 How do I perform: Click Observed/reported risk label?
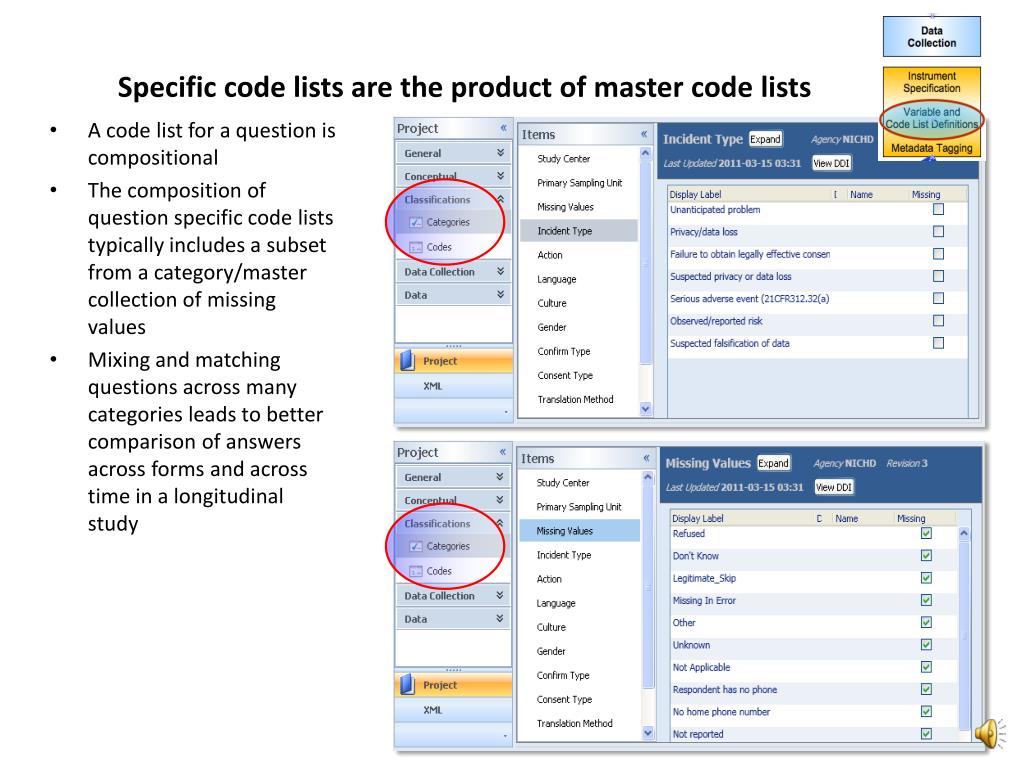716,321
